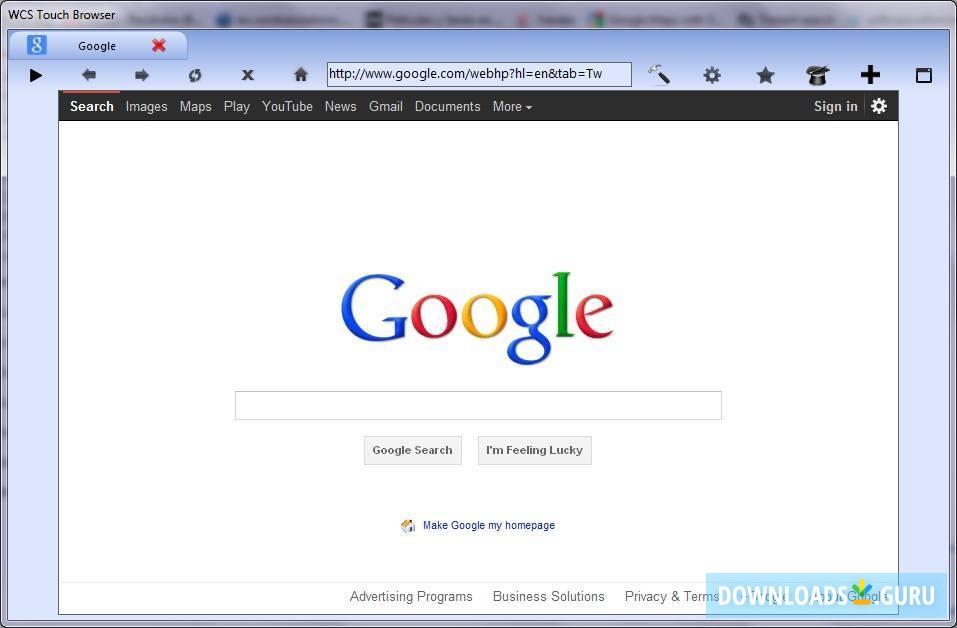Reload the page with the refresh icon
The width and height of the screenshot is (957, 628).
[195, 74]
